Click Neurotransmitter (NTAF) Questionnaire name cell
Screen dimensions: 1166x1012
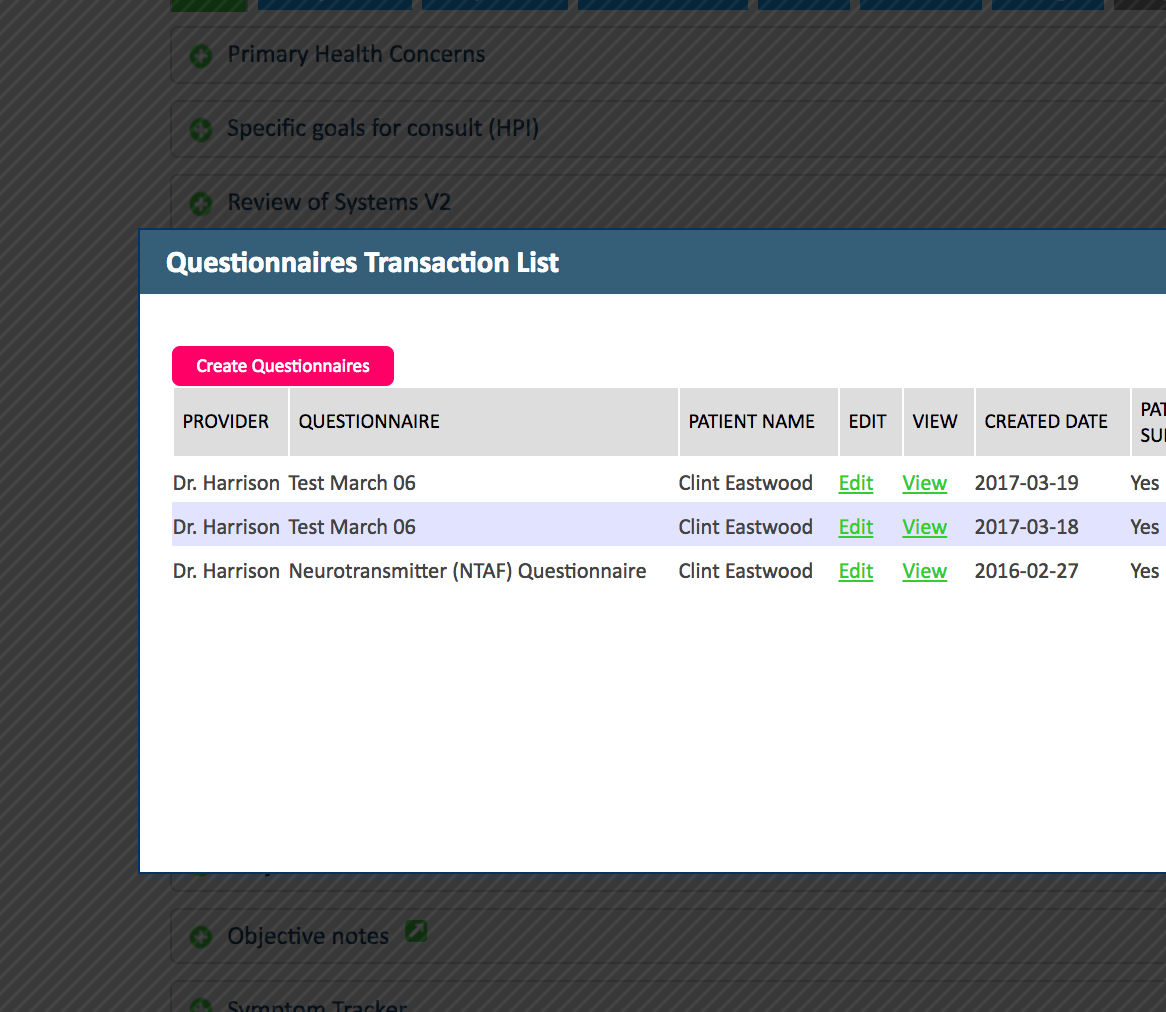467,571
